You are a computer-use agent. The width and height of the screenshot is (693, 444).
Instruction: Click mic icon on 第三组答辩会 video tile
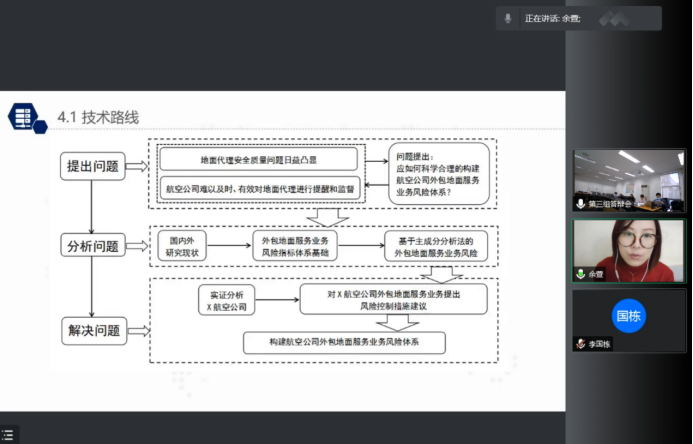coord(580,204)
